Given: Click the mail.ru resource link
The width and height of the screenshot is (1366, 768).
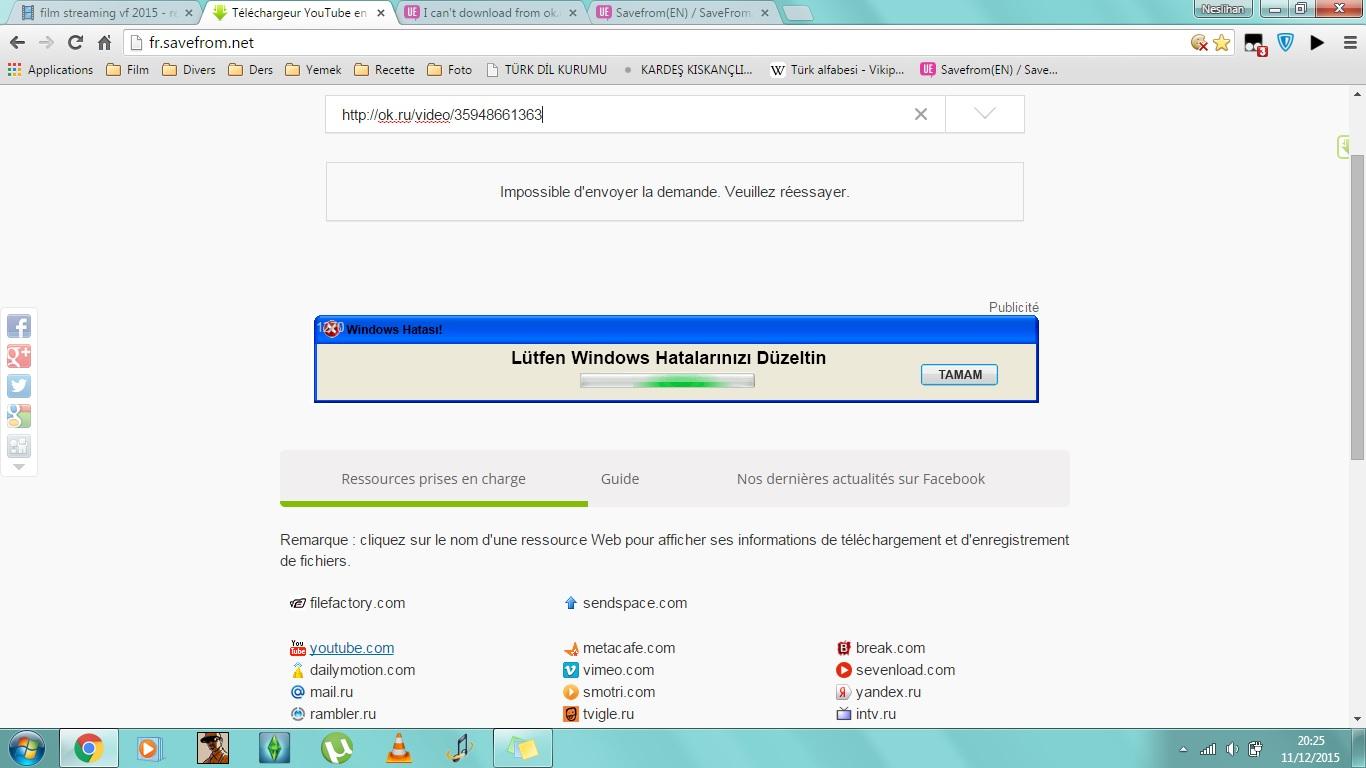Looking at the screenshot, I should click(331, 692).
